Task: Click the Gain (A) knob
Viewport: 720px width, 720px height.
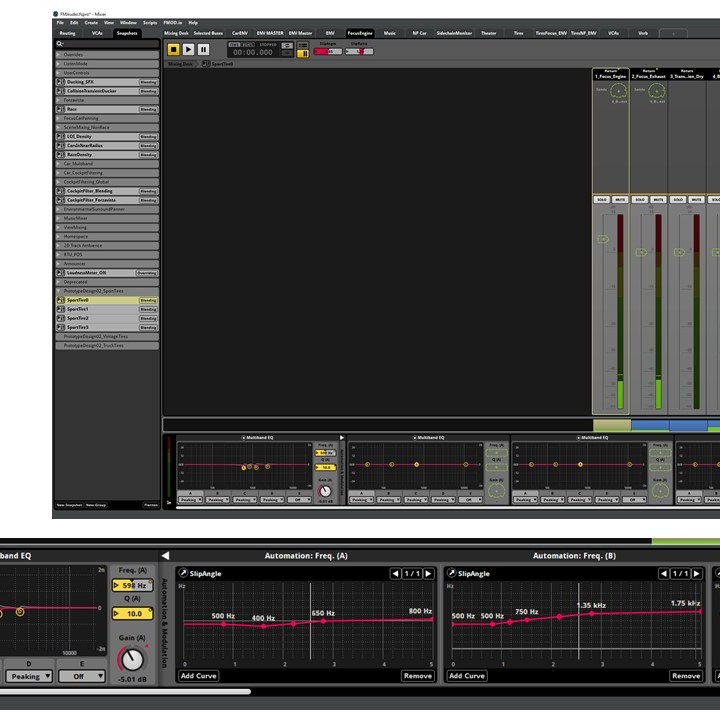Action: (x=131, y=659)
